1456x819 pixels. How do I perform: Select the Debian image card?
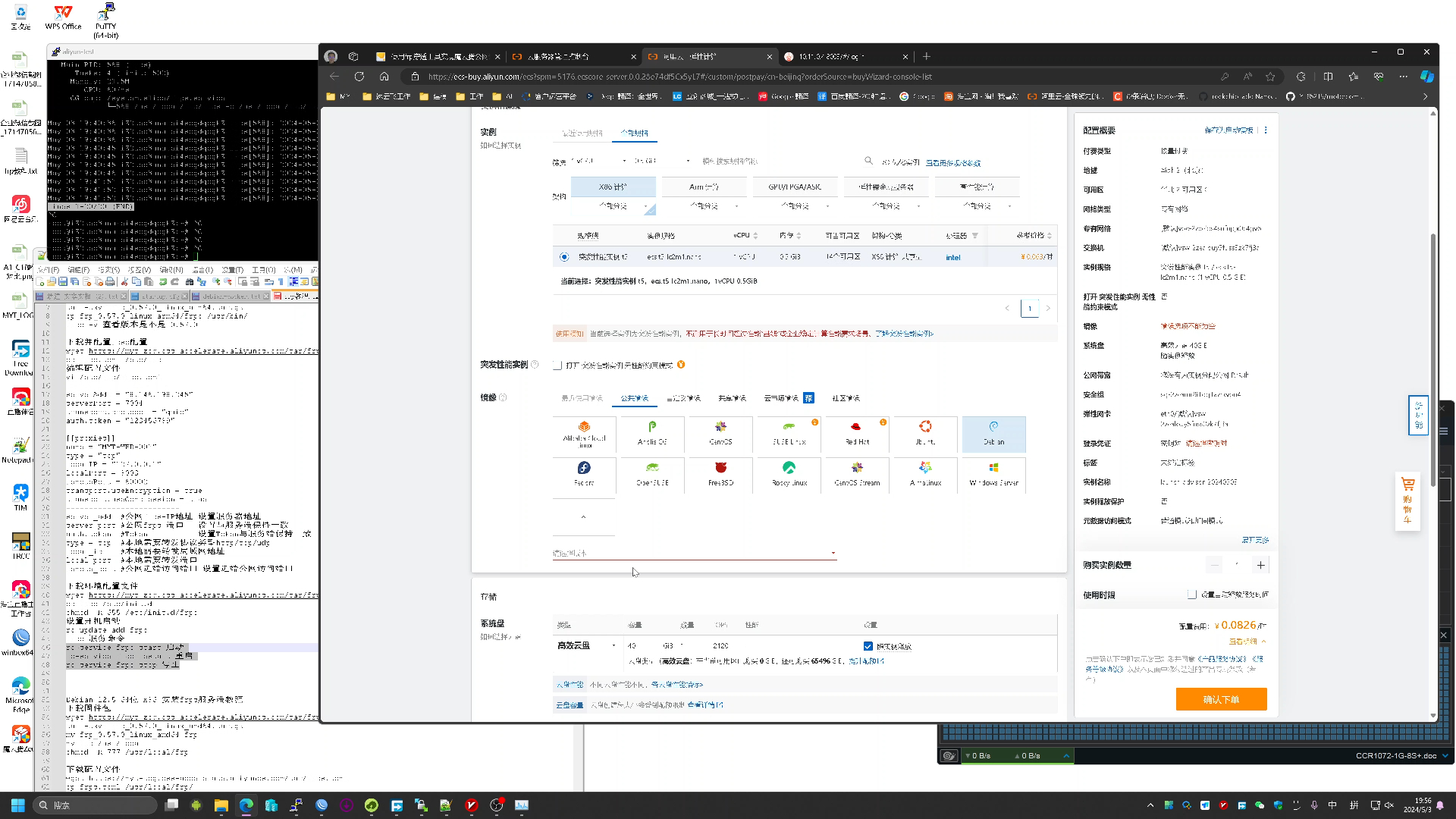tap(993, 434)
